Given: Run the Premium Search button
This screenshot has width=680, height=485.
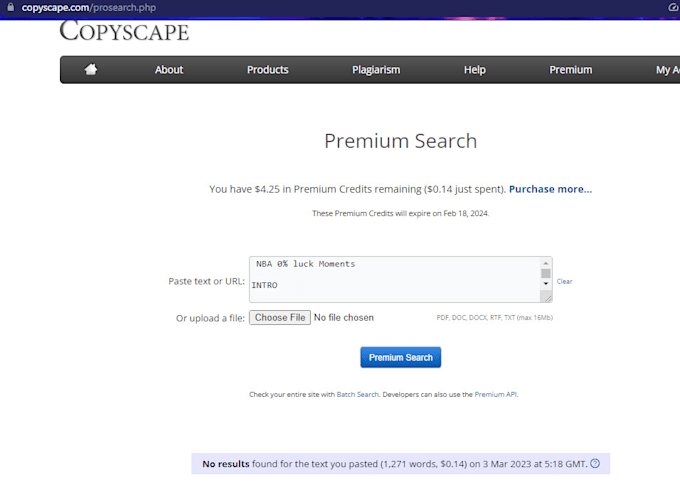Looking at the screenshot, I should (400, 357).
